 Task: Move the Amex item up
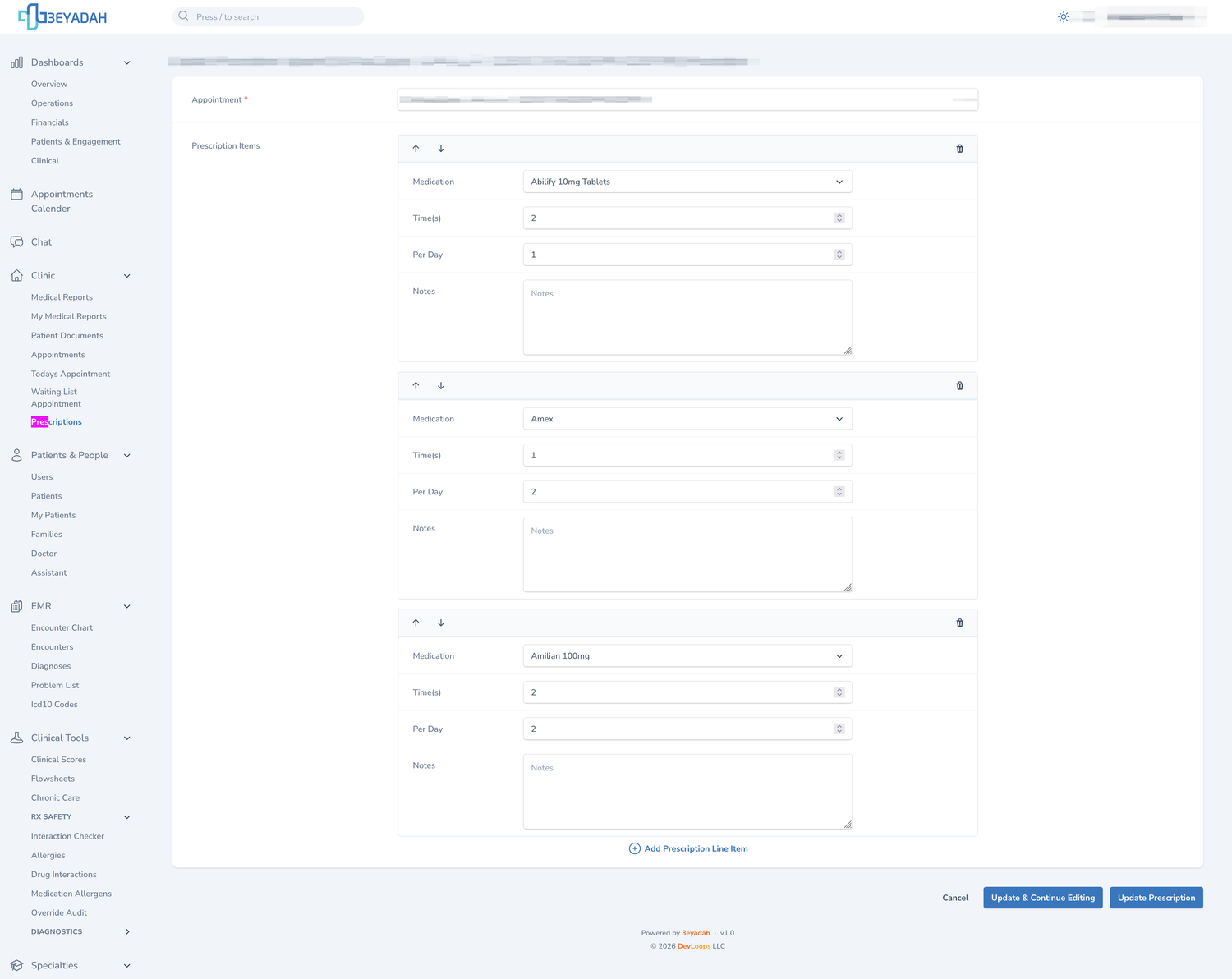coord(416,386)
